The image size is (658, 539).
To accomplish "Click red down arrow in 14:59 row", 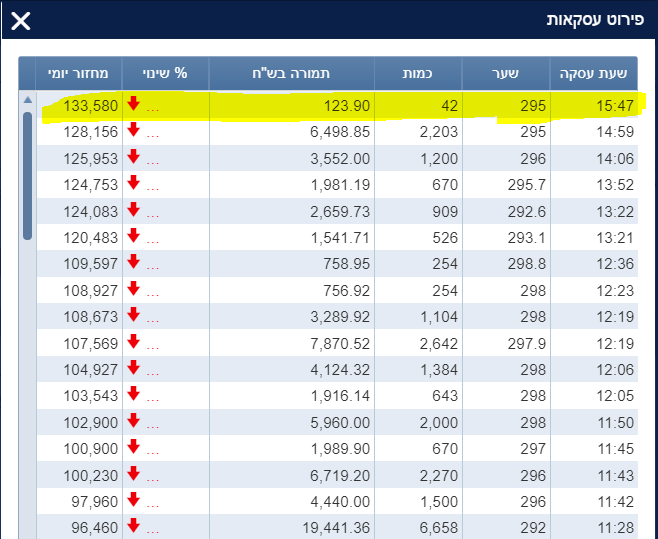I will point(133,131).
